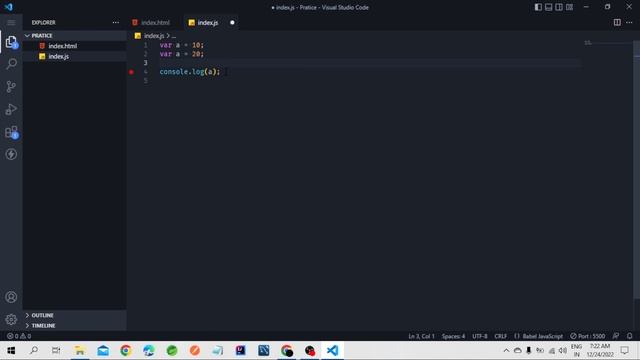Open editor More Actions ellipsis
Viewport: 640px width, 360px height.
tap(629, 22)
